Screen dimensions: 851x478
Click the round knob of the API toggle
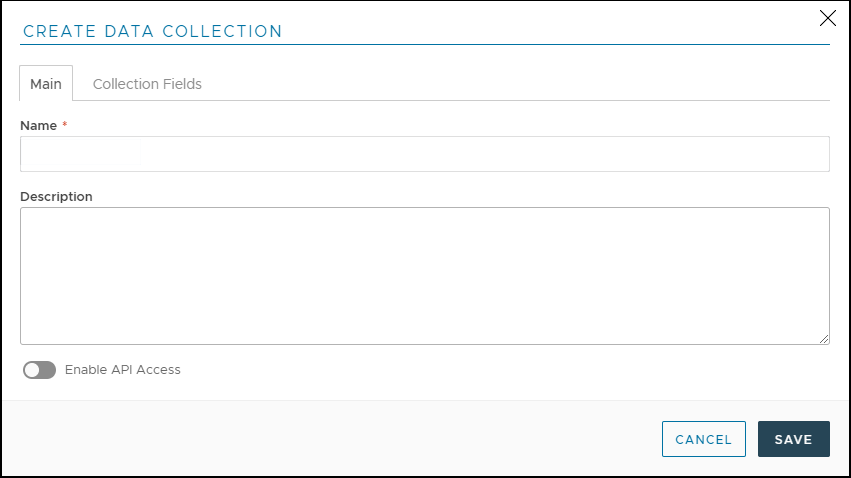[32, 370]
